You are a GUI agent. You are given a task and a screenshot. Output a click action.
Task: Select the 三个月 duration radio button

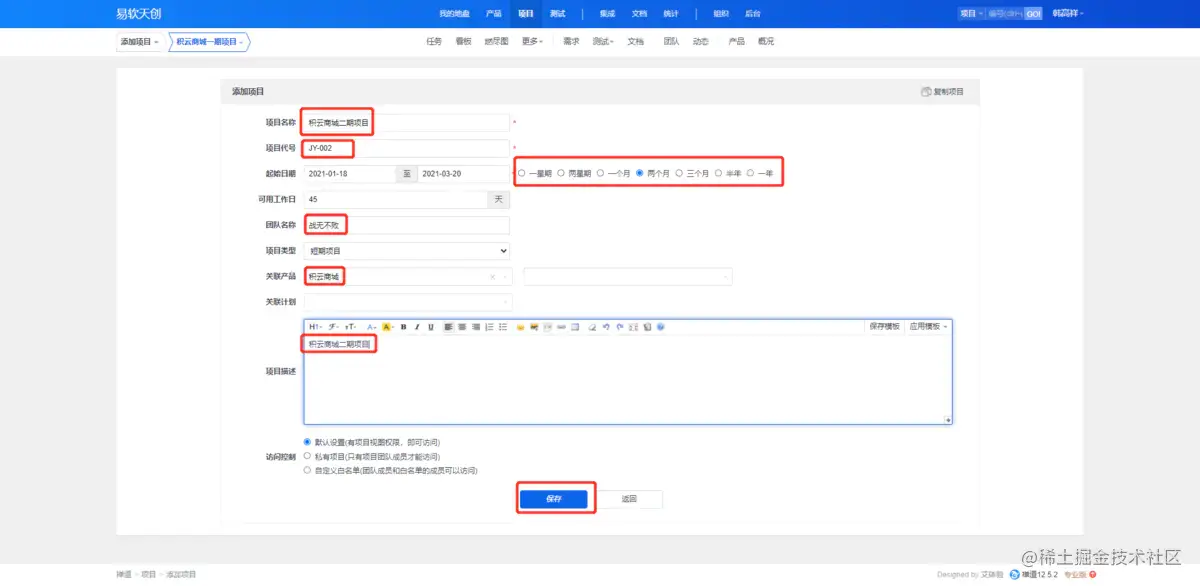coord(679,173)
